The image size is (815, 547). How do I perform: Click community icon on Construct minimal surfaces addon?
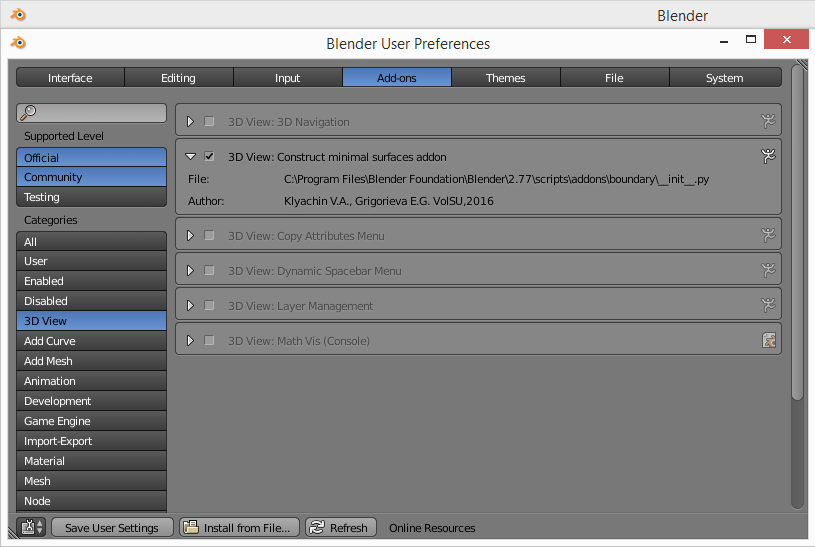[768, 156]
